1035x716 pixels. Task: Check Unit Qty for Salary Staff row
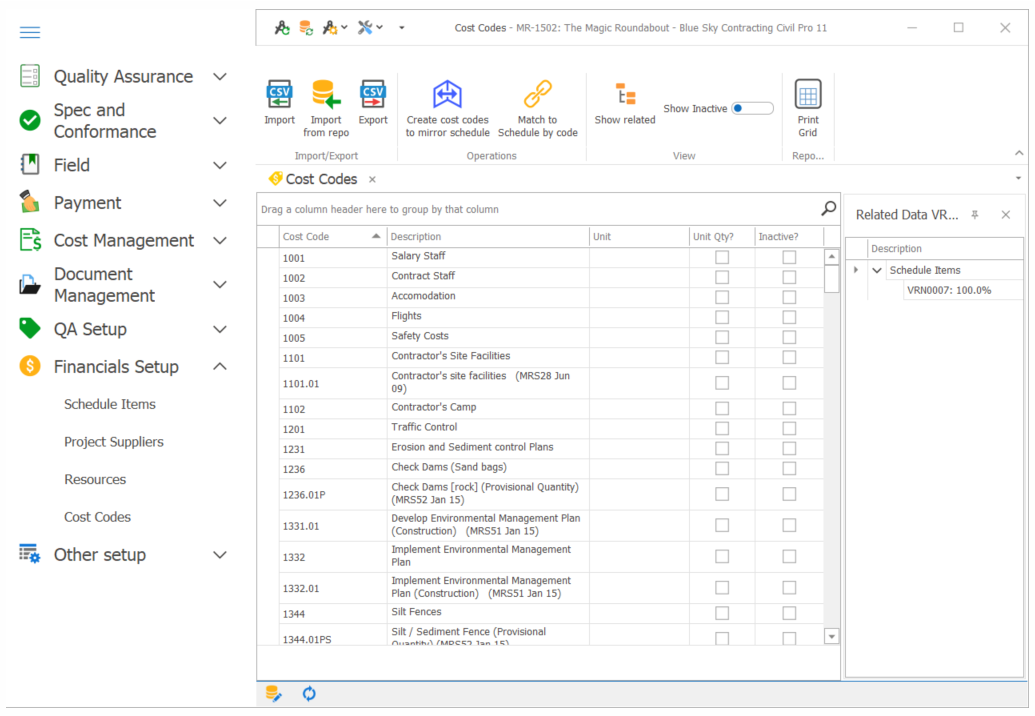click(722, 257)
